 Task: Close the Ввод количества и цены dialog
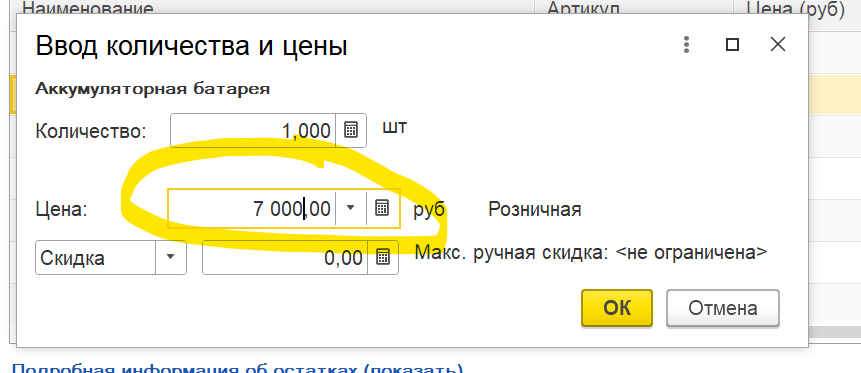tap(778, 45)
